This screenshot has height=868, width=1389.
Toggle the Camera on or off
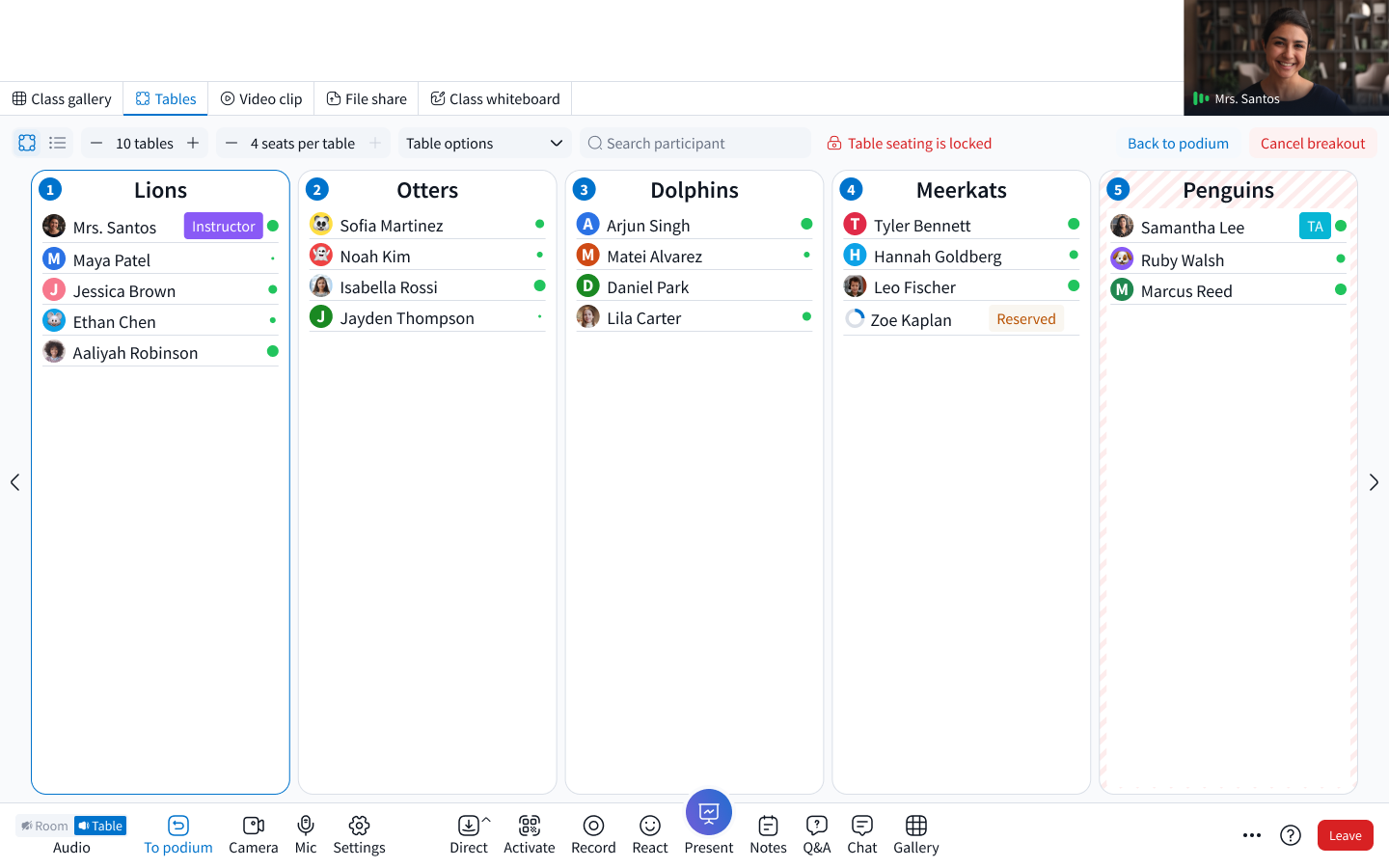point(253,826)
